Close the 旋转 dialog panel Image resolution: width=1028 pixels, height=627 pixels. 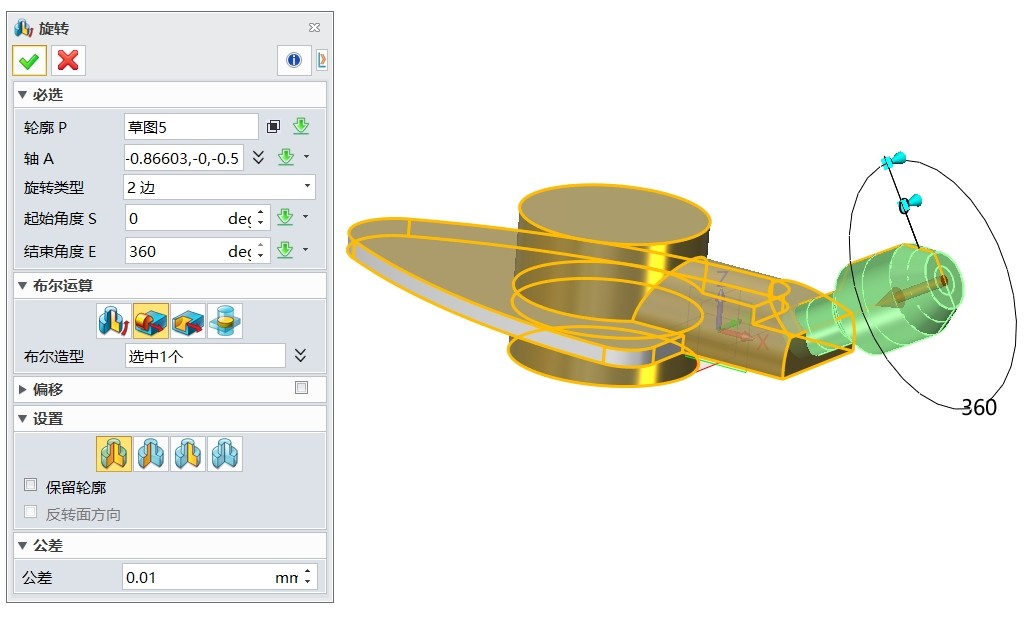tap(315, 28)
